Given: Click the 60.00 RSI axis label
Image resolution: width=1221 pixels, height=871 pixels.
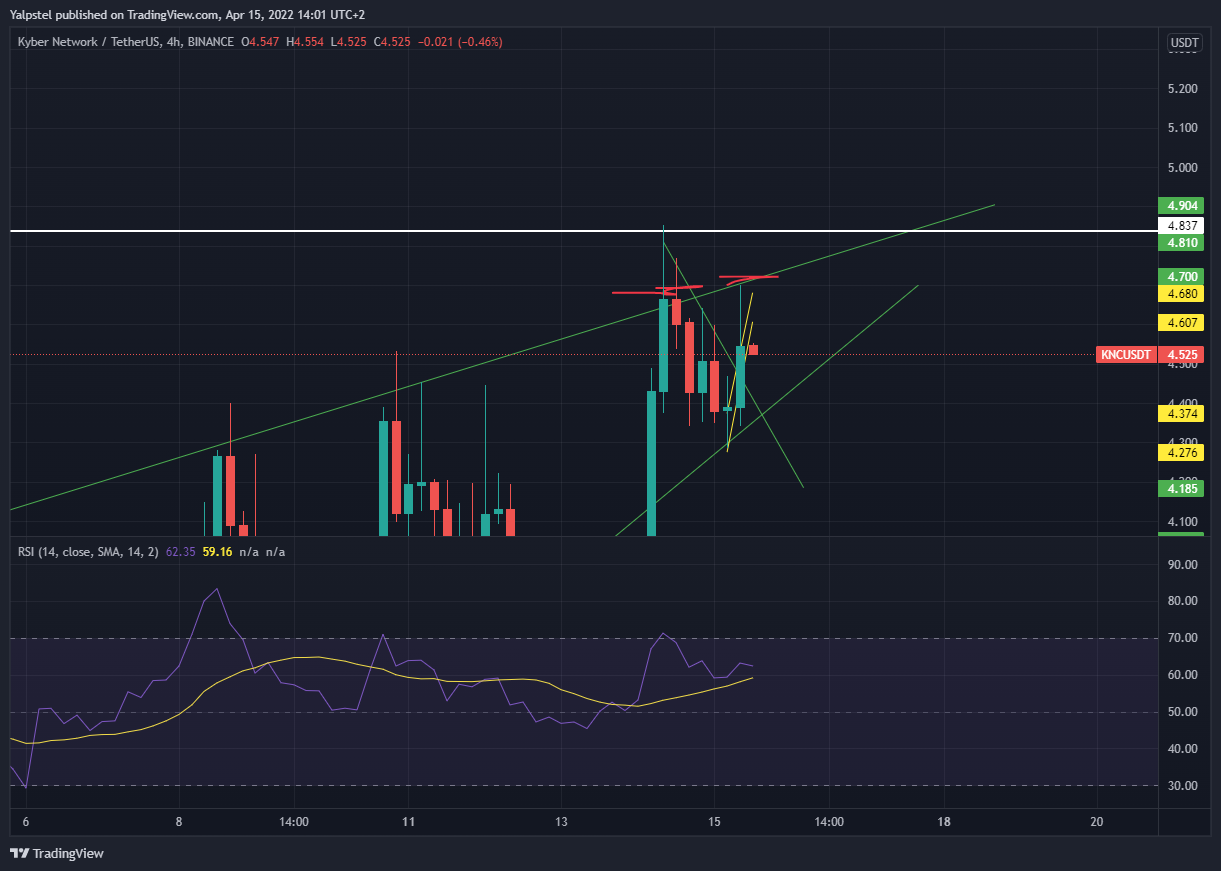Looking at the screenshot, I should tap(1182, 675).
